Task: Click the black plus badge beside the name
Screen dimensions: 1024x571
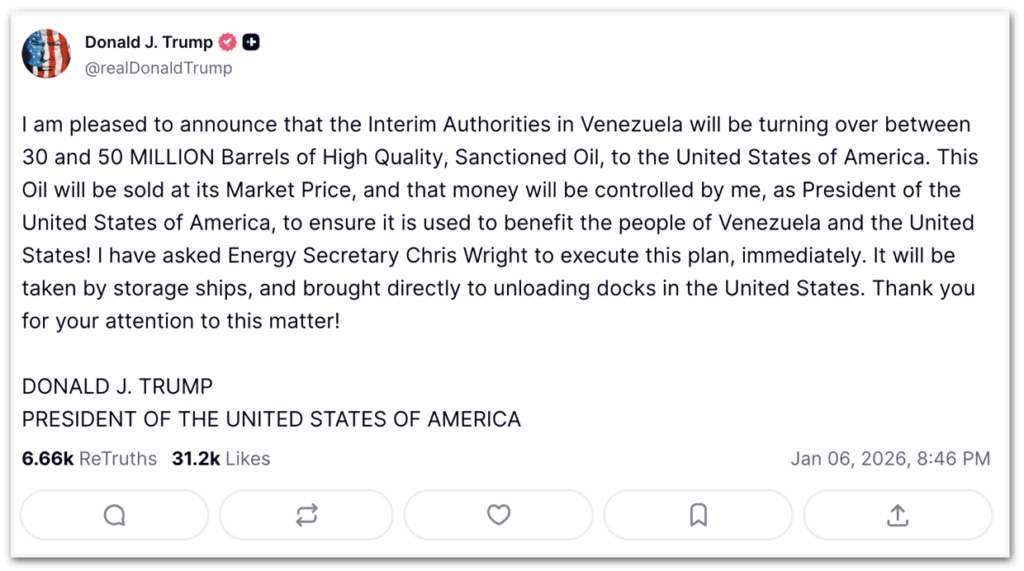Action: (252, 42)
